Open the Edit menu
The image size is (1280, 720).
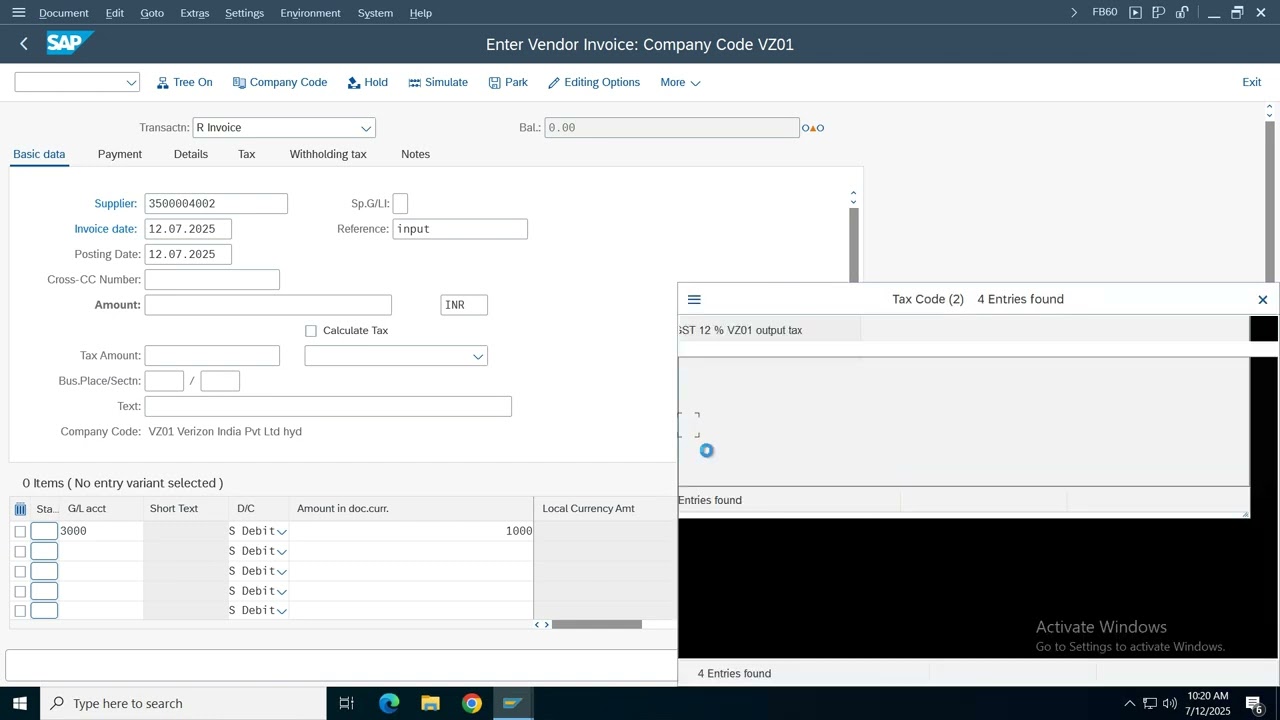(x=115, y=13)
